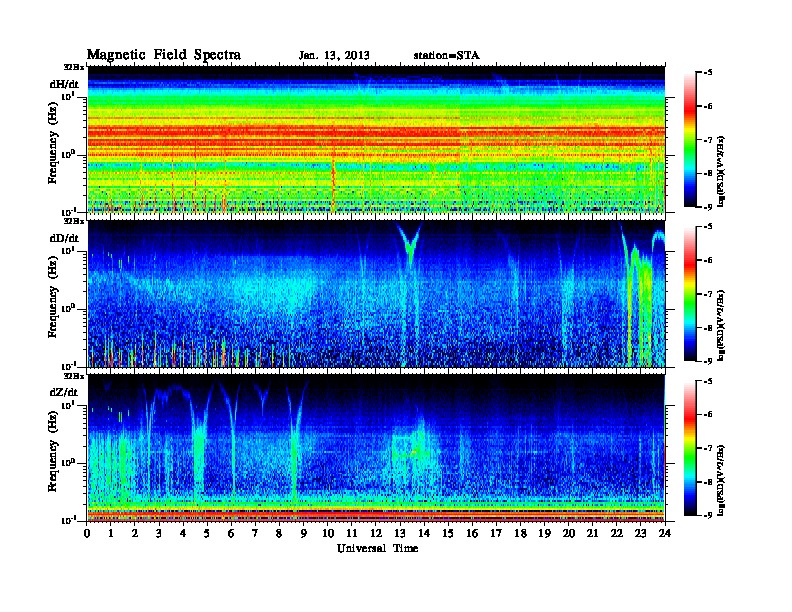Click inside the dZ/dt spectrogram plot

point(376,448)
